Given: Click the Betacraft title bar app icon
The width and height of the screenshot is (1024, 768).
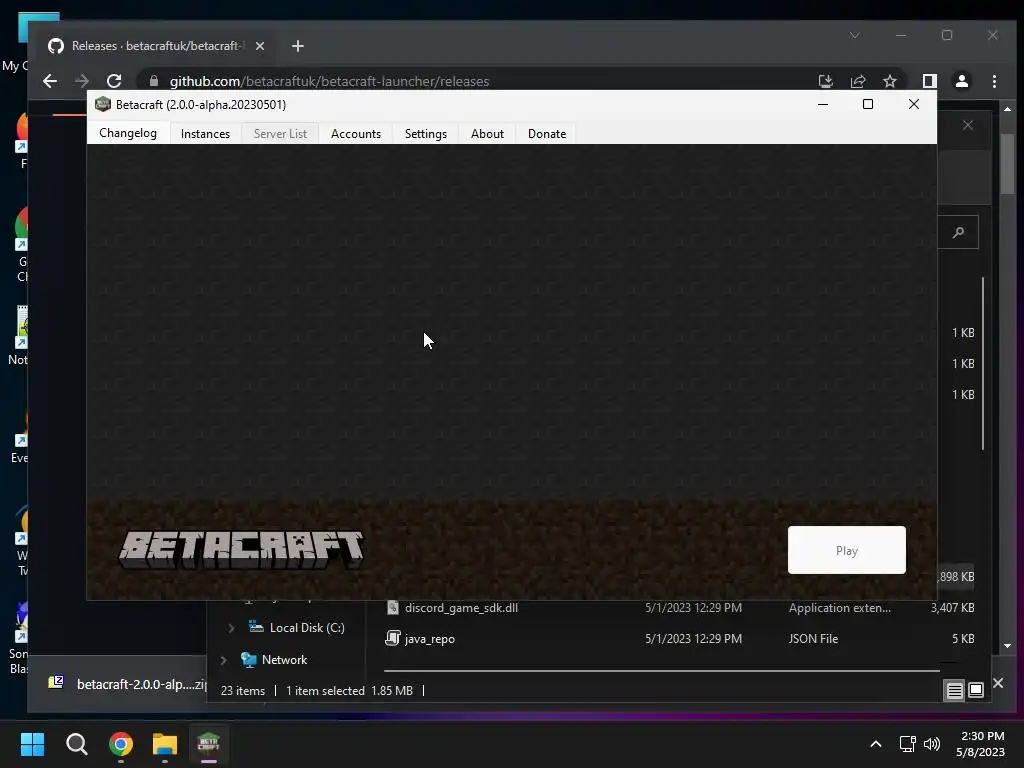Looking at the screenshot, I should 103,104.
